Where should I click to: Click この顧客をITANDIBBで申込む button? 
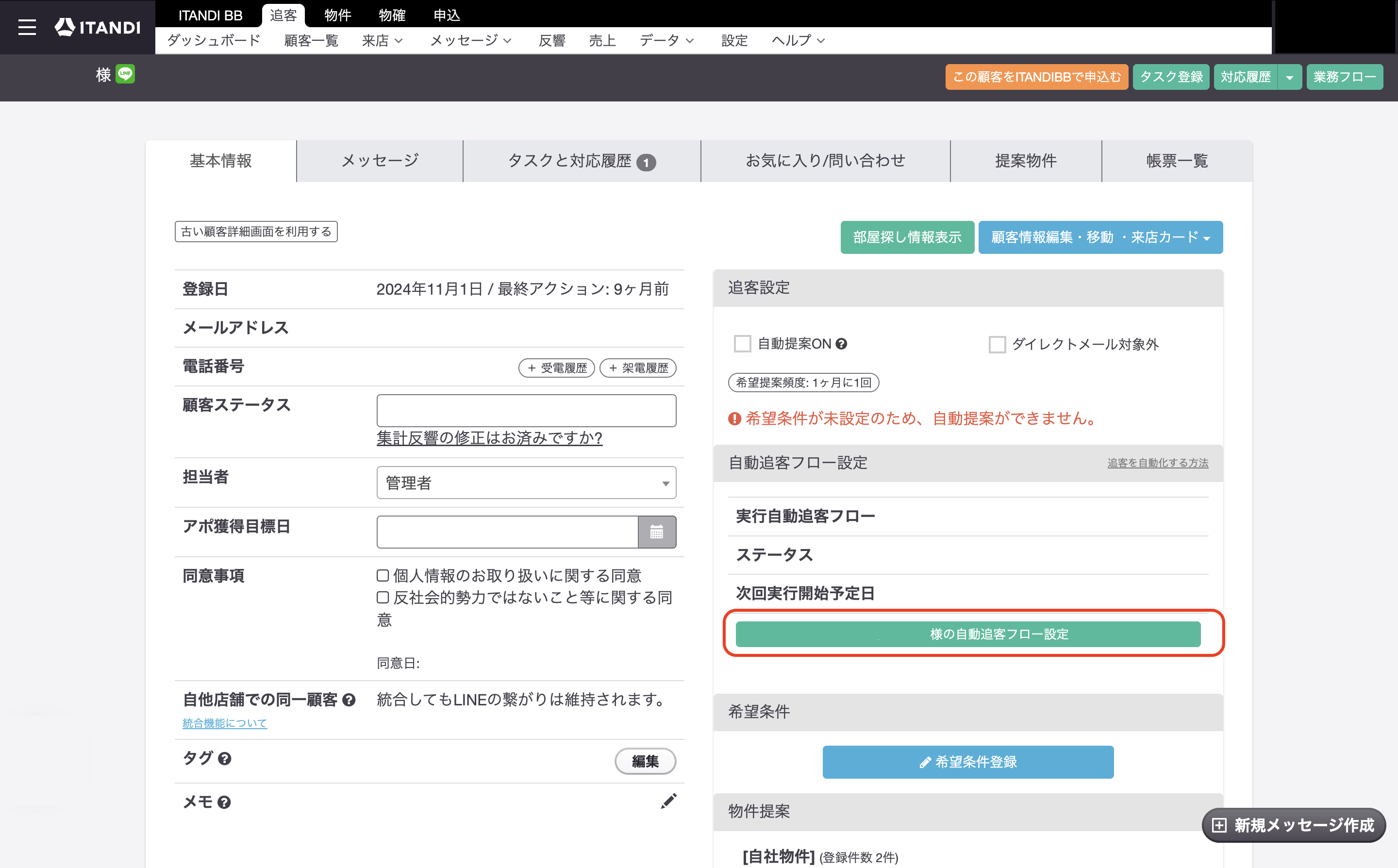1036,77
